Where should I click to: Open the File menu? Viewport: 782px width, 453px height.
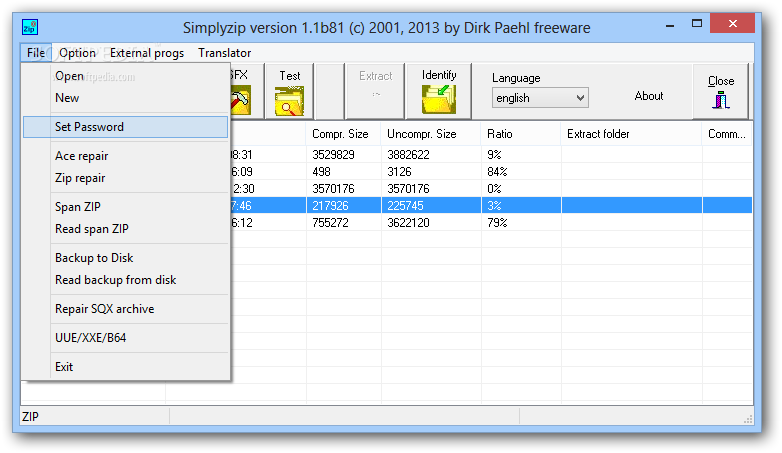point(36,53)
